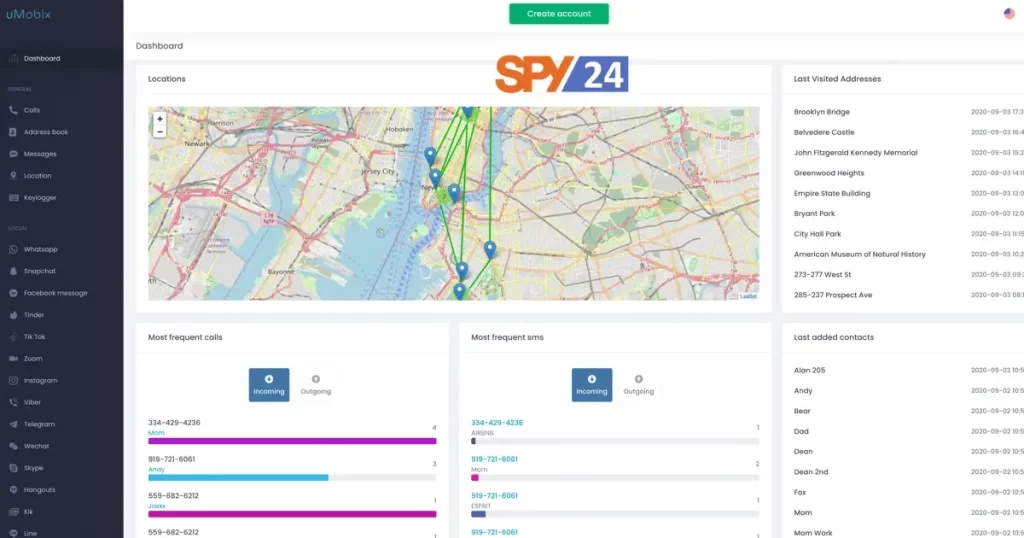Click the Zoom camera icon
The image size is (1024, 538).
(x=13, y=358)
